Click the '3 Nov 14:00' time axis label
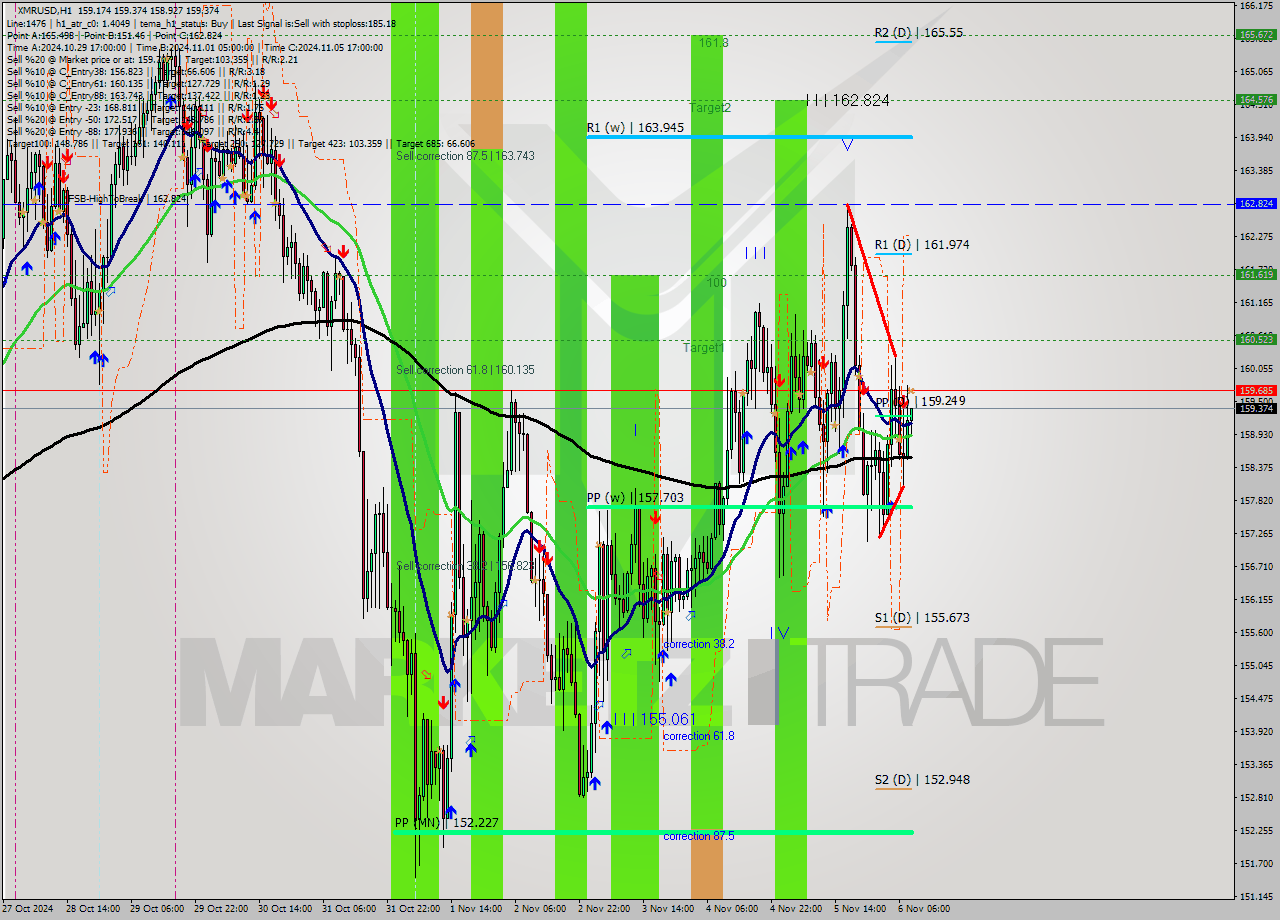The image size is (1280, 920). pos(668,909)
